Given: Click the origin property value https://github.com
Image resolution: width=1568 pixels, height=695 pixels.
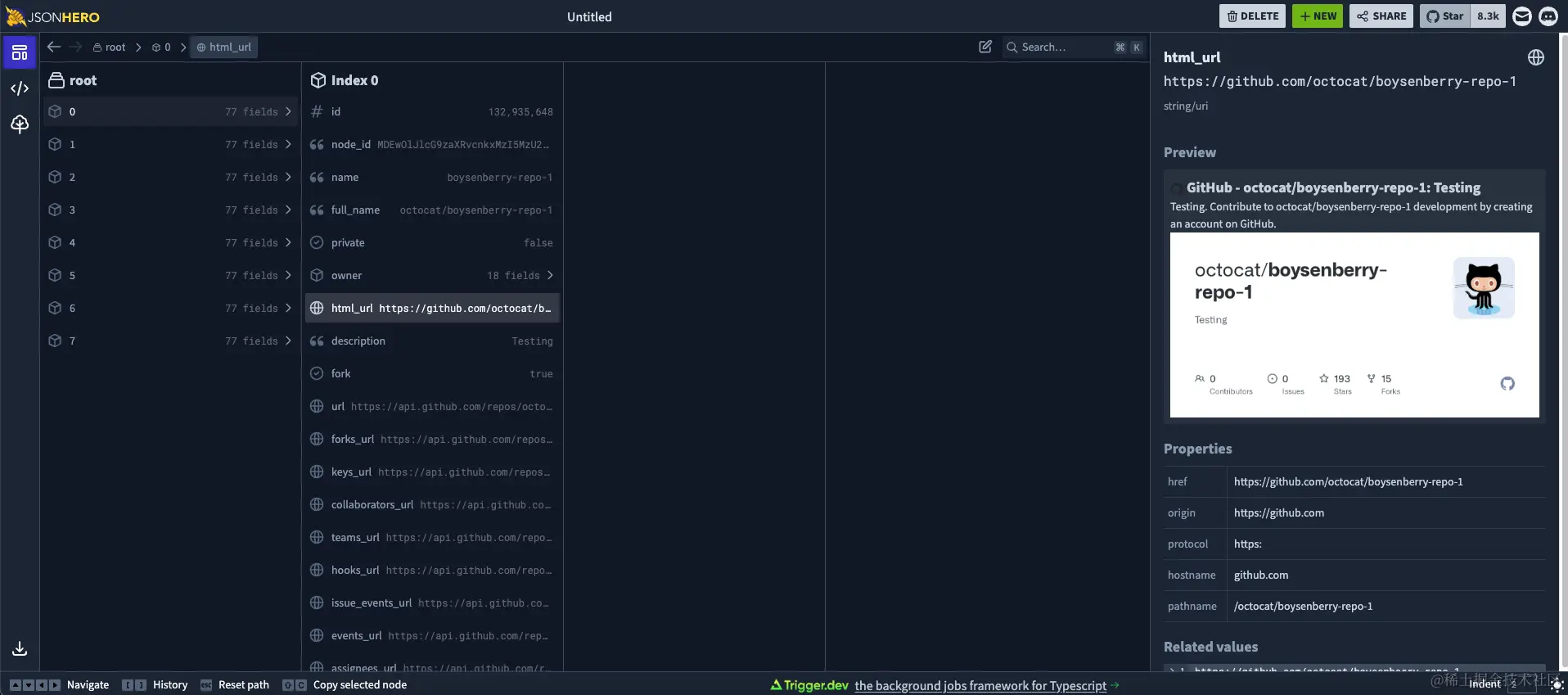Looking at the screenshot, I should click(1278, 512).
